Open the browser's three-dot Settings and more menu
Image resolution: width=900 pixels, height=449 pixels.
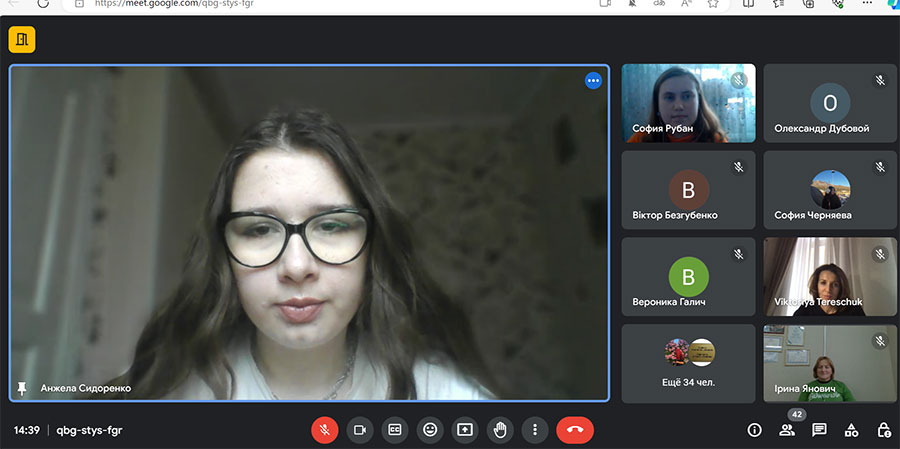click(867, 3)
